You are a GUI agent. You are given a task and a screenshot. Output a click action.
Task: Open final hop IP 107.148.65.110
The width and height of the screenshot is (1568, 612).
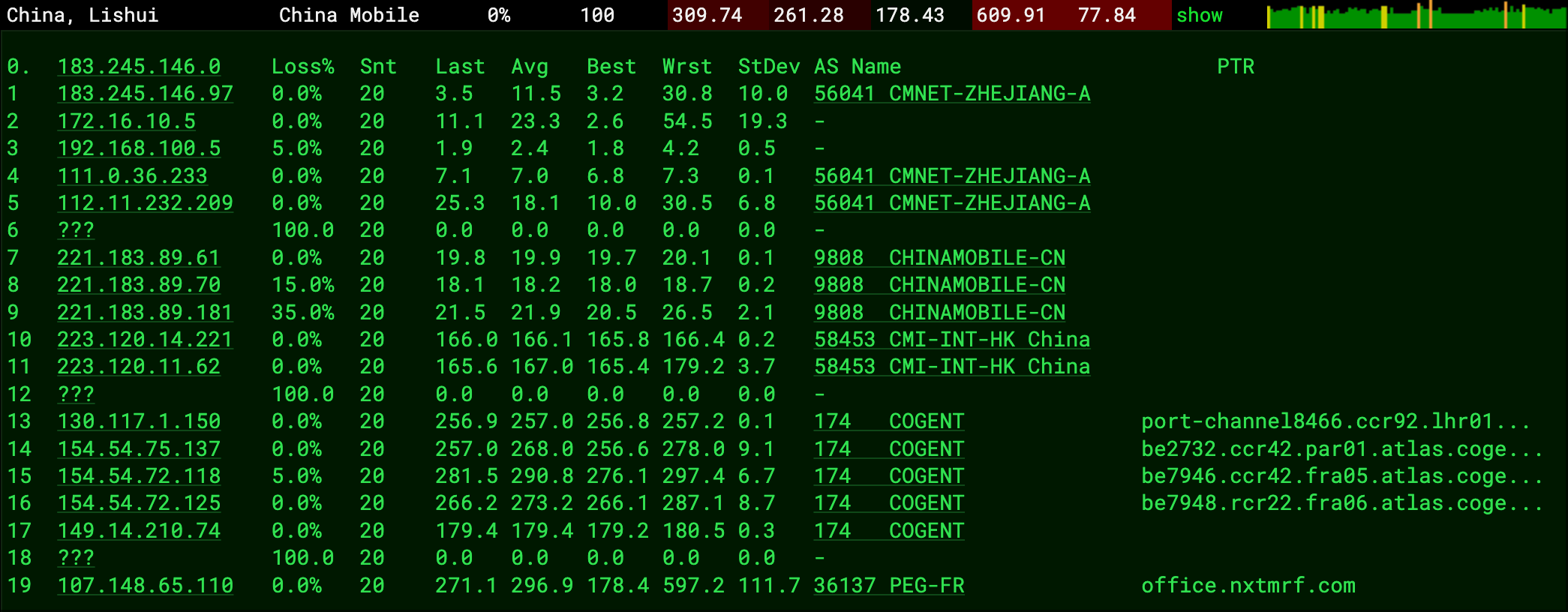point(145,586)
